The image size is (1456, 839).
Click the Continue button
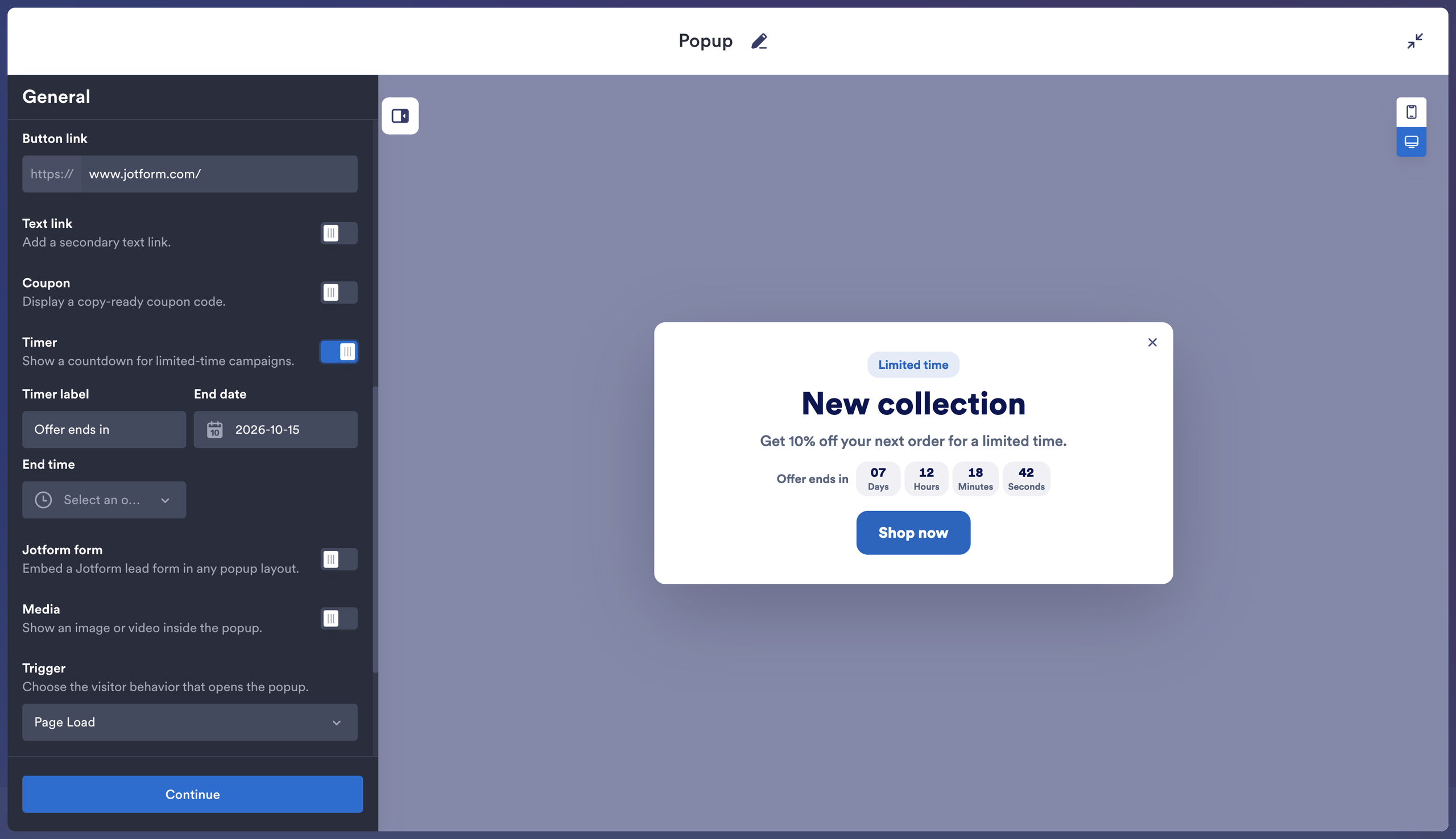click(x=192, y=794)
